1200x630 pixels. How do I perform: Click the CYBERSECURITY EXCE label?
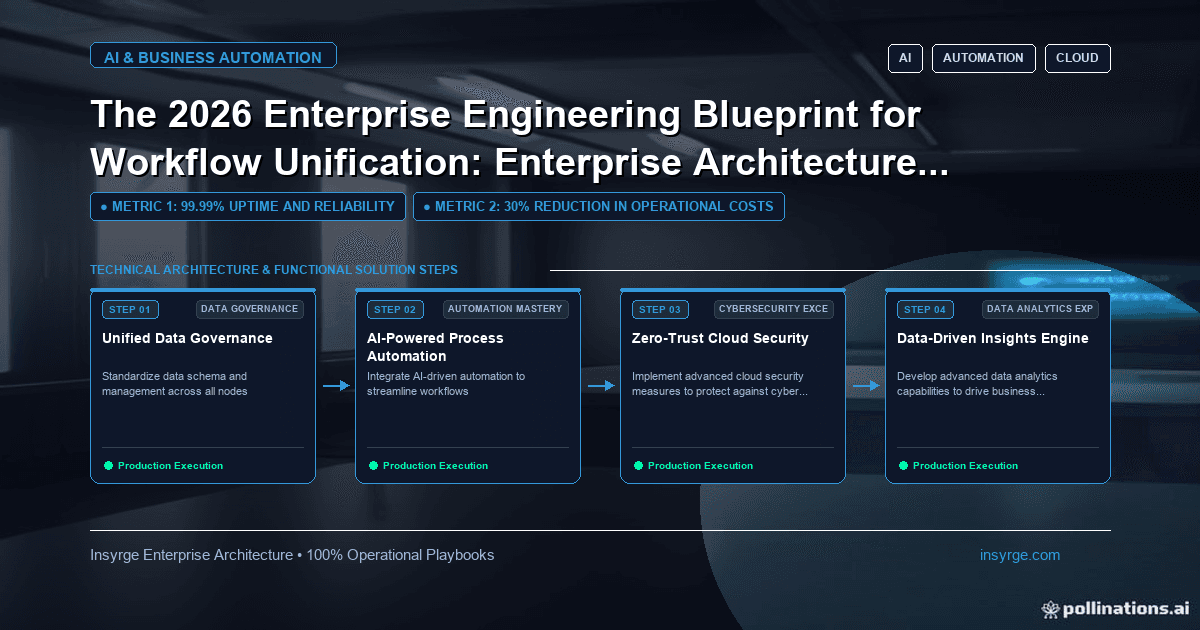(x=774, y=309)
